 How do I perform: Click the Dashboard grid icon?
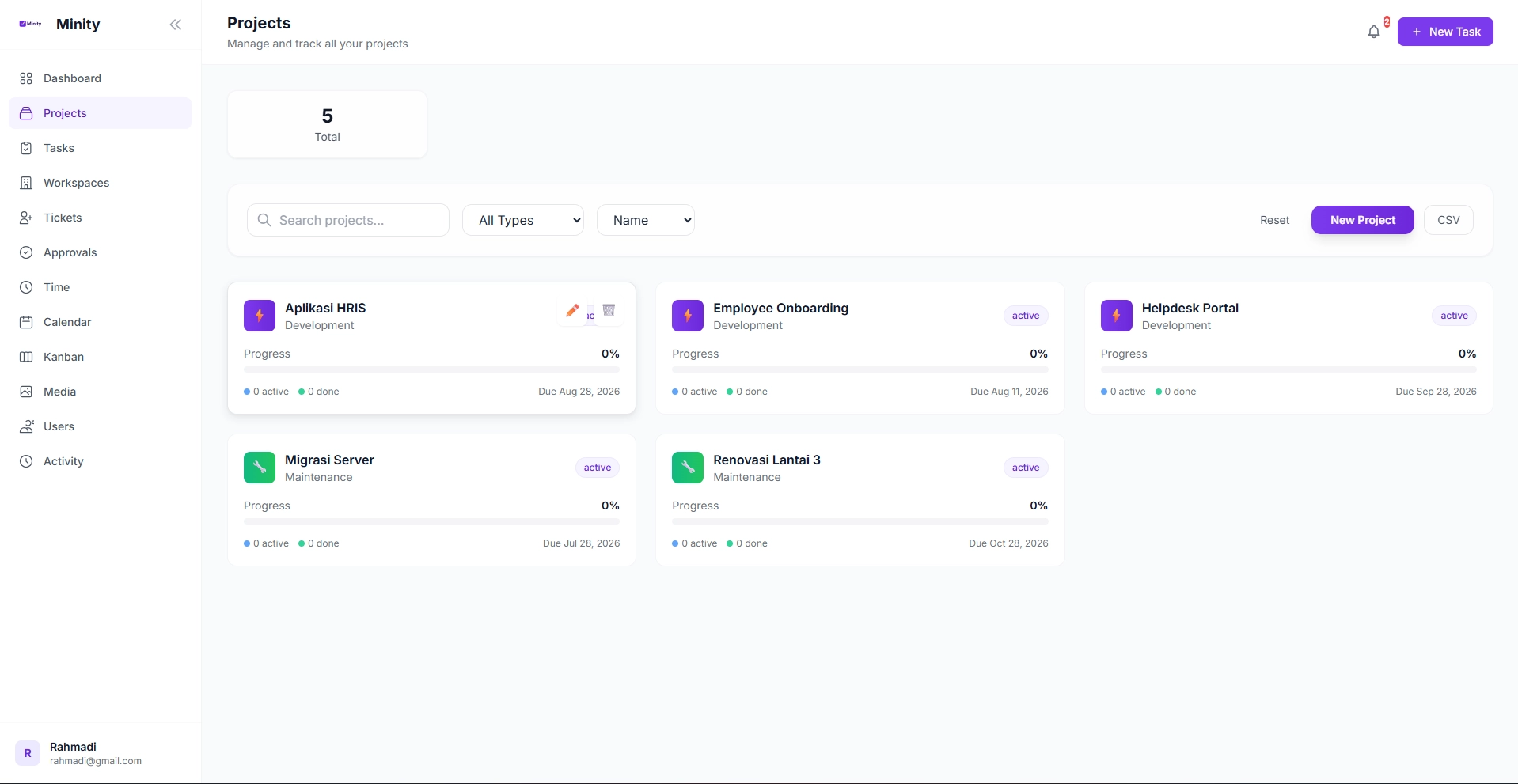click(26, 78)
